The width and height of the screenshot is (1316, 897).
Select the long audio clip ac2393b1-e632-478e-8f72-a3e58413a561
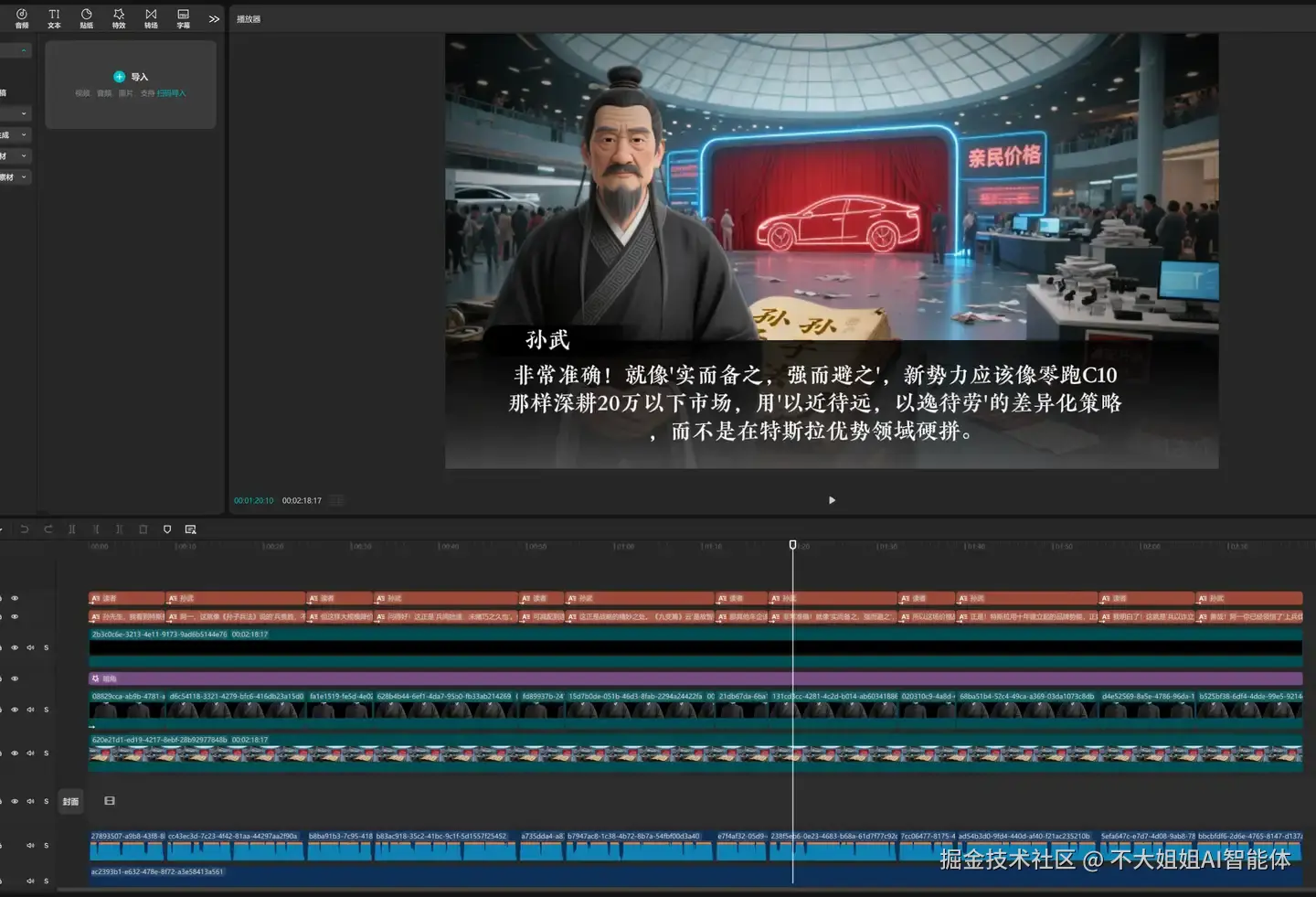point(695,876)
